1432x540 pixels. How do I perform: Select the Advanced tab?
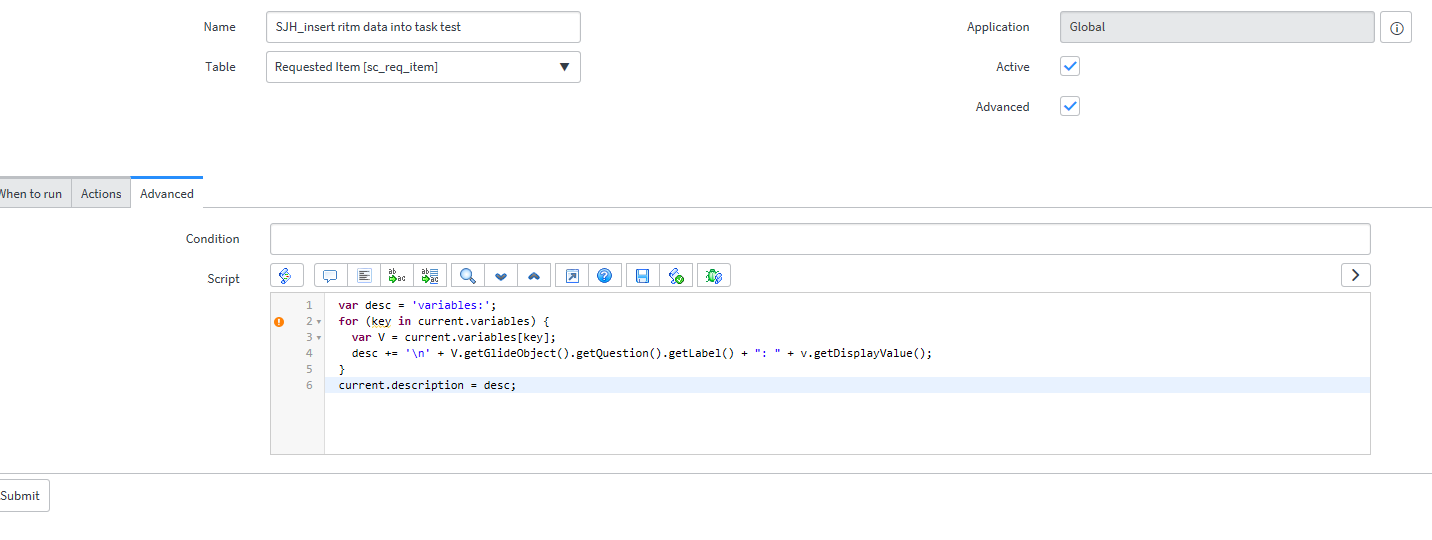pos(167,194)
